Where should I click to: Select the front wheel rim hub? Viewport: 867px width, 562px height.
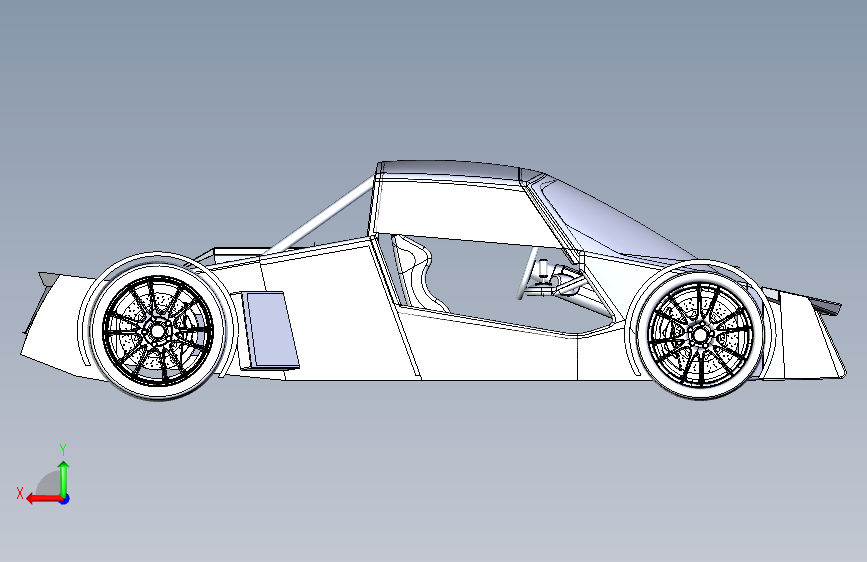(x=700, y=335)
